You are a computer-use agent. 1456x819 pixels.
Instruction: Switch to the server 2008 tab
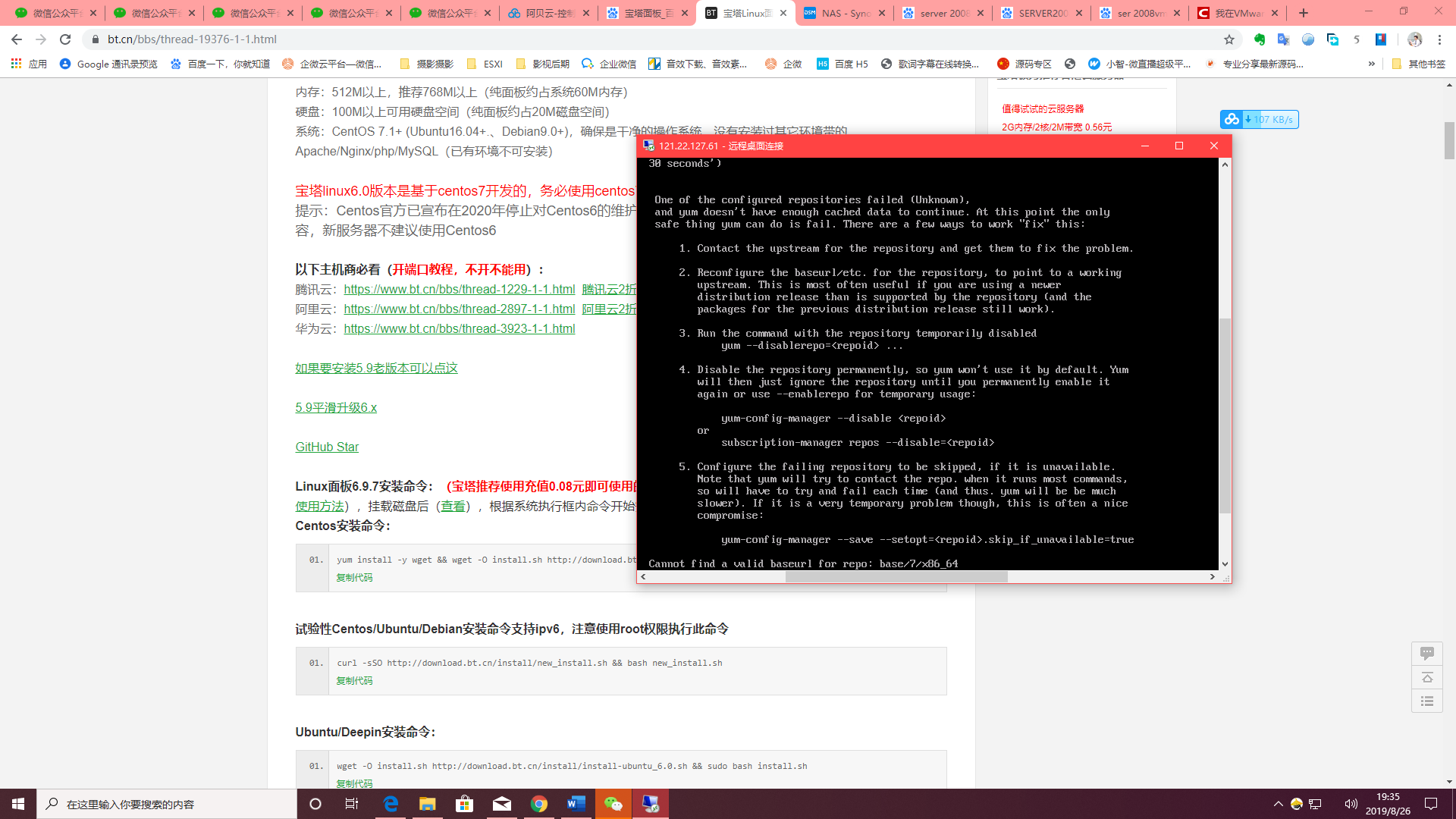tap(943, 13)
